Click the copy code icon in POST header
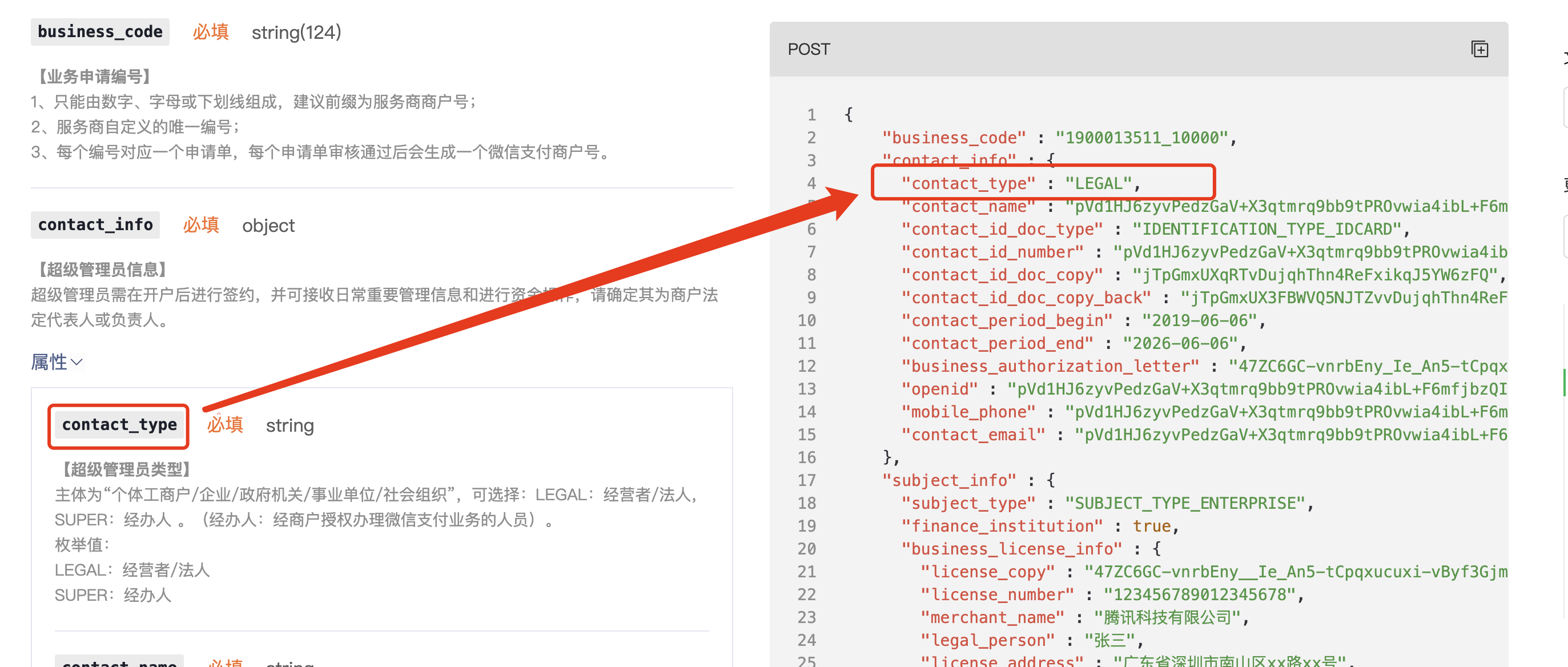The image size is (1568, 667). pos(1479,49)
